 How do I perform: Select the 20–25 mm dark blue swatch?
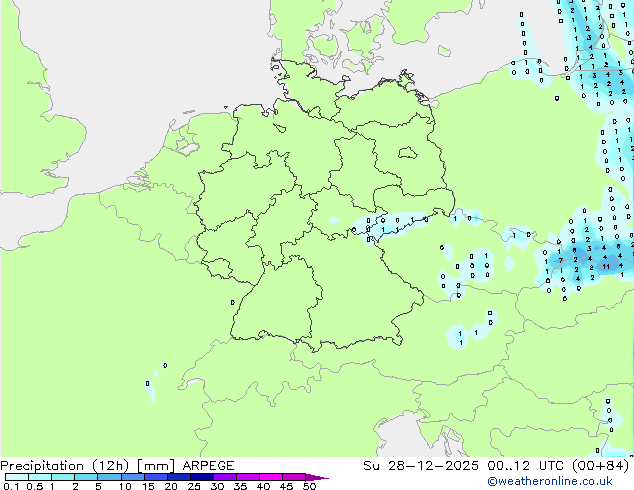179,477
